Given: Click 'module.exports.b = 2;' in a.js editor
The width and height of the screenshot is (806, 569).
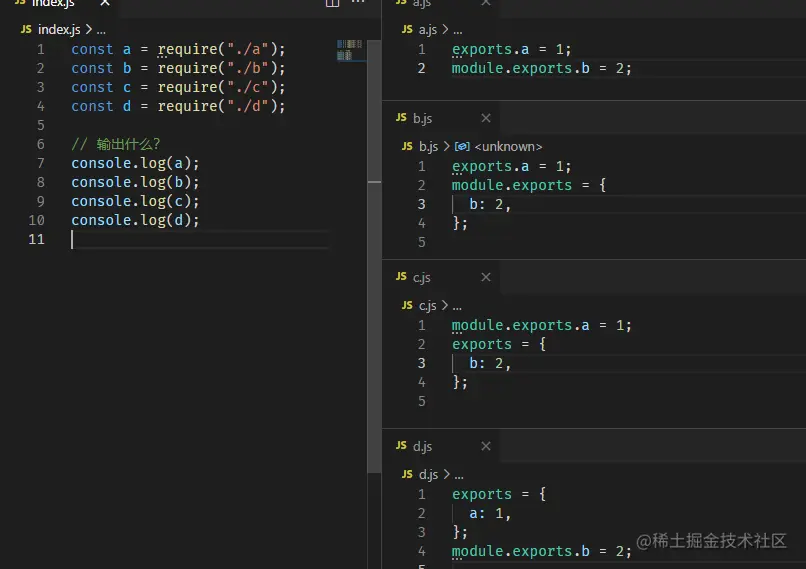Looking at the screenshot, I should (542, 69).
